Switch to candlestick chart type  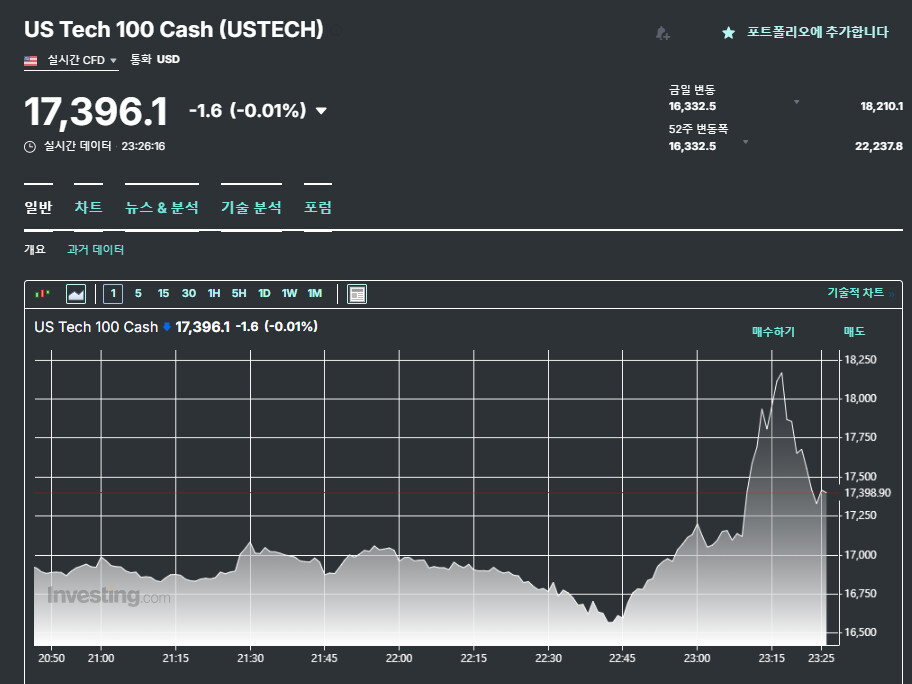(42, 293)
